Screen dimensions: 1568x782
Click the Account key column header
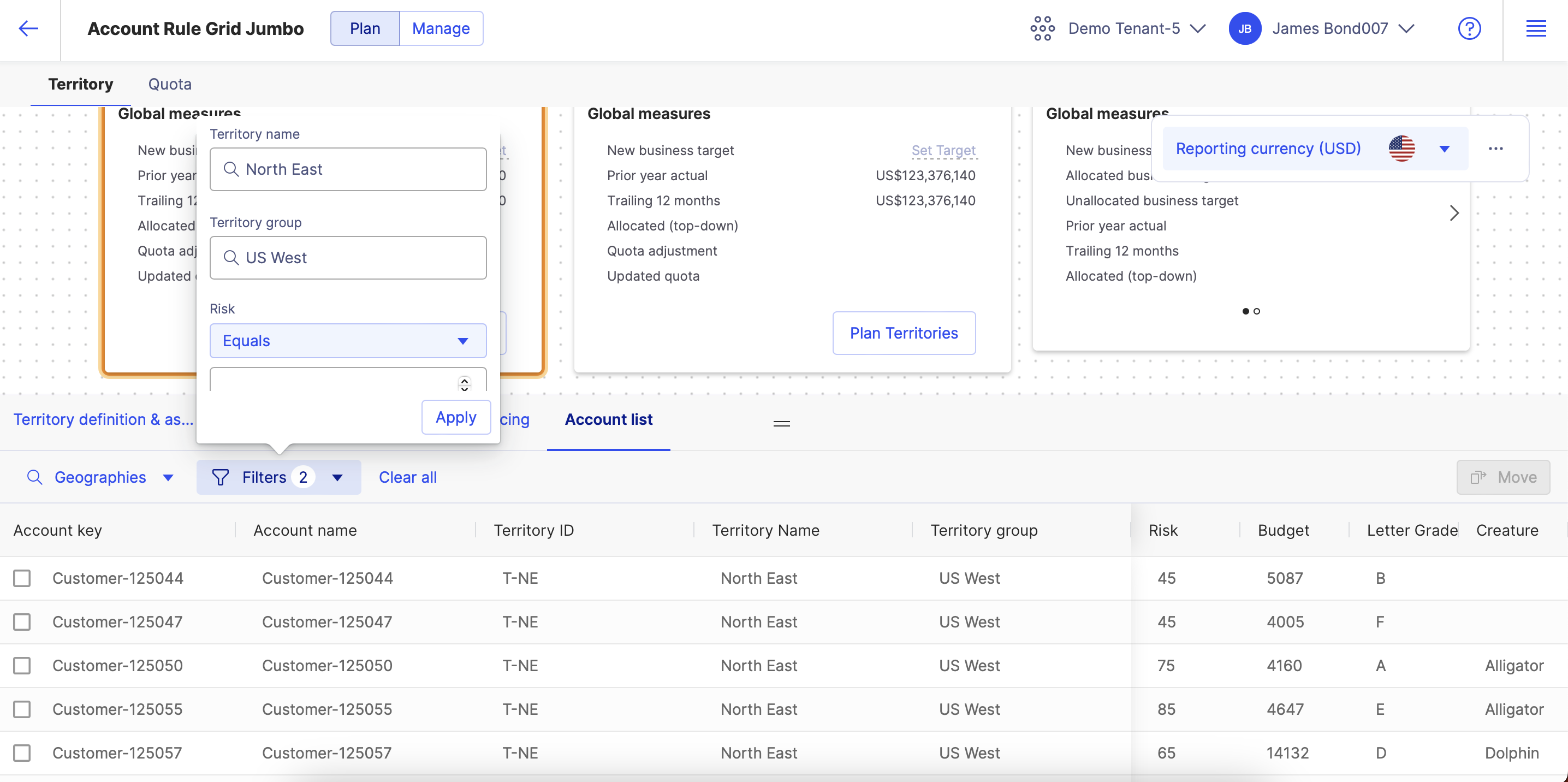[58, 530]
